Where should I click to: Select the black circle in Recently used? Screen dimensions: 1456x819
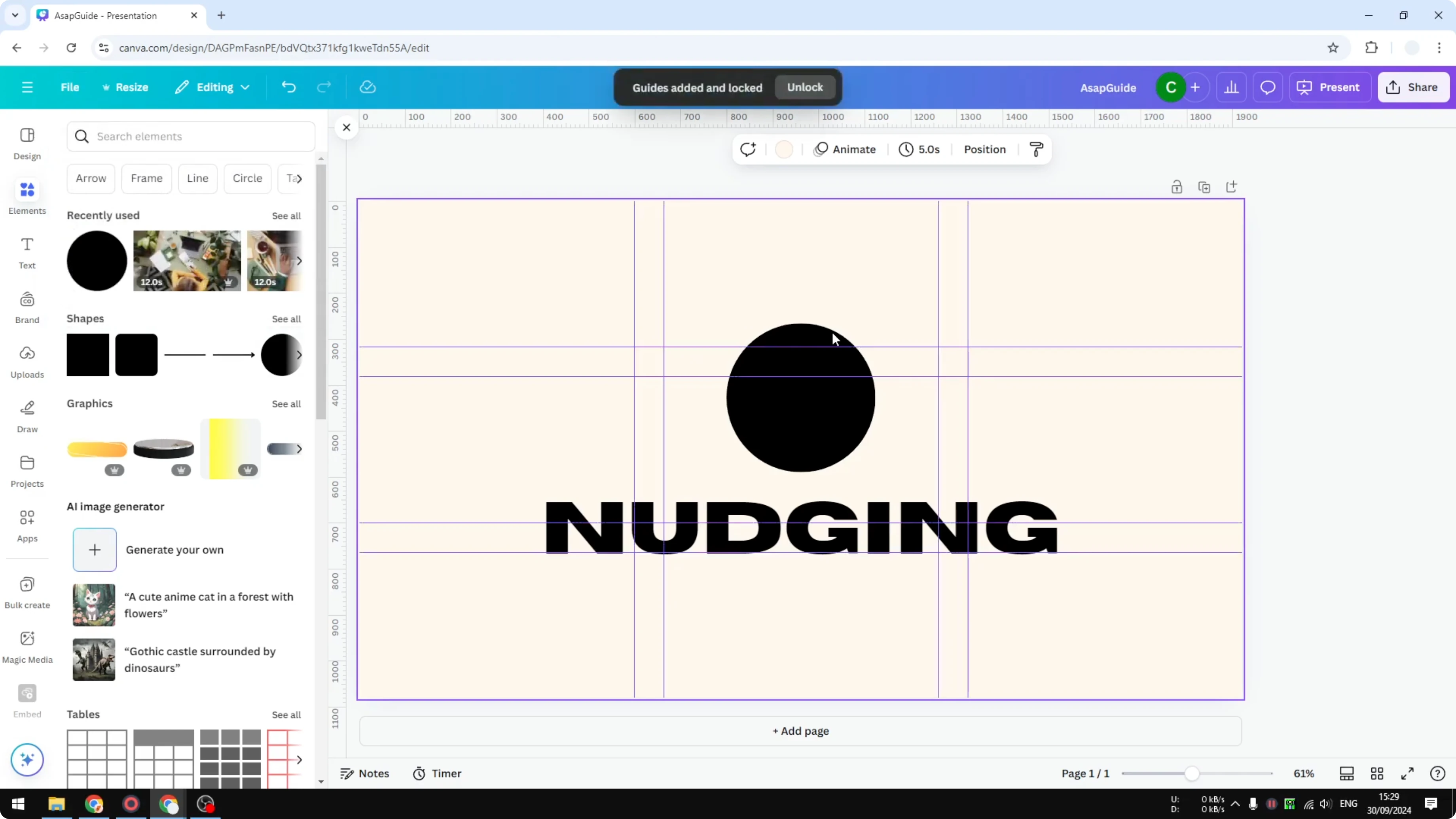97,261
